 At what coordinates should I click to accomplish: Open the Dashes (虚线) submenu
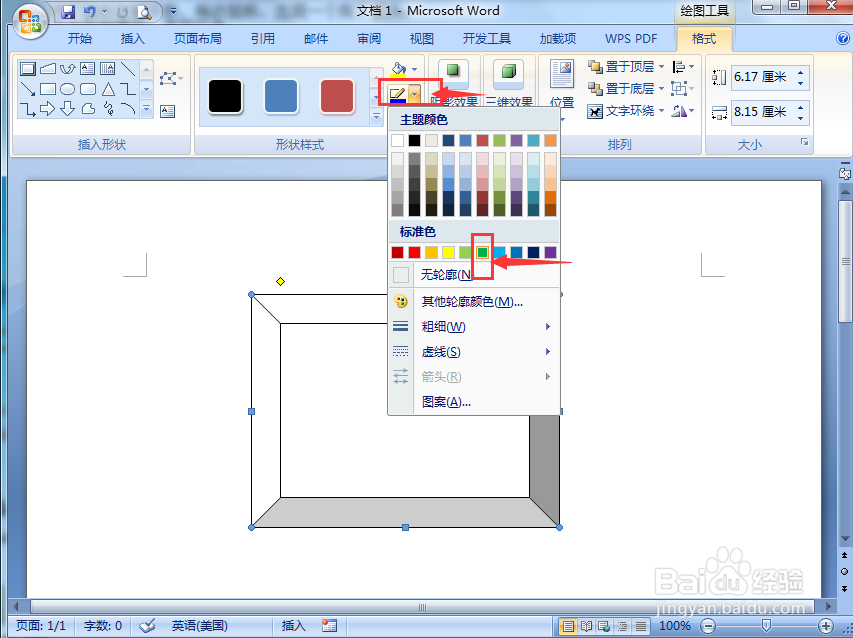[x=474, y=352]
